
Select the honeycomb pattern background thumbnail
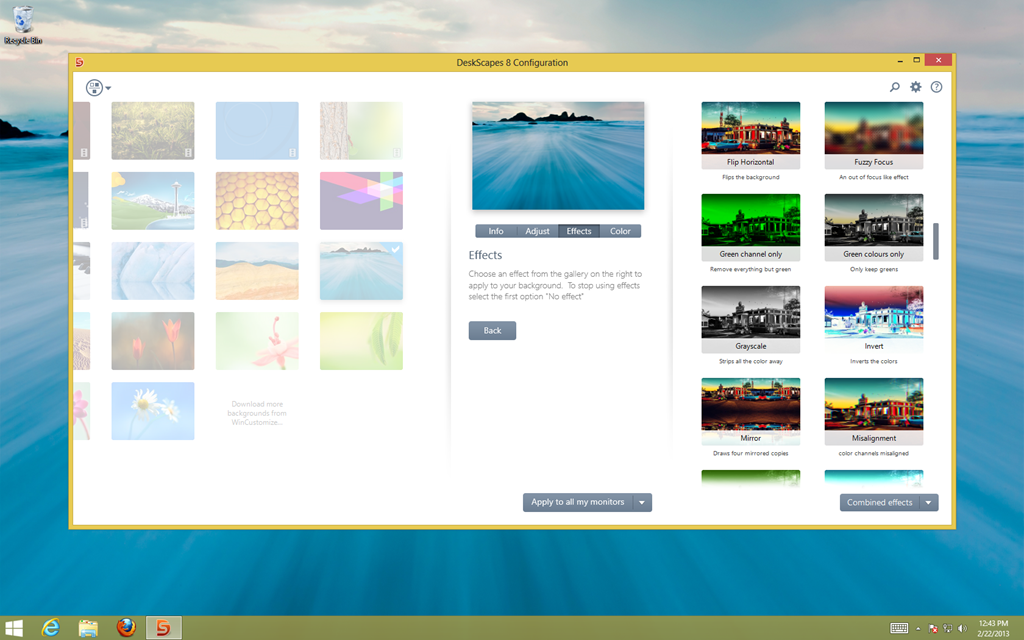(x=257, y=200)
